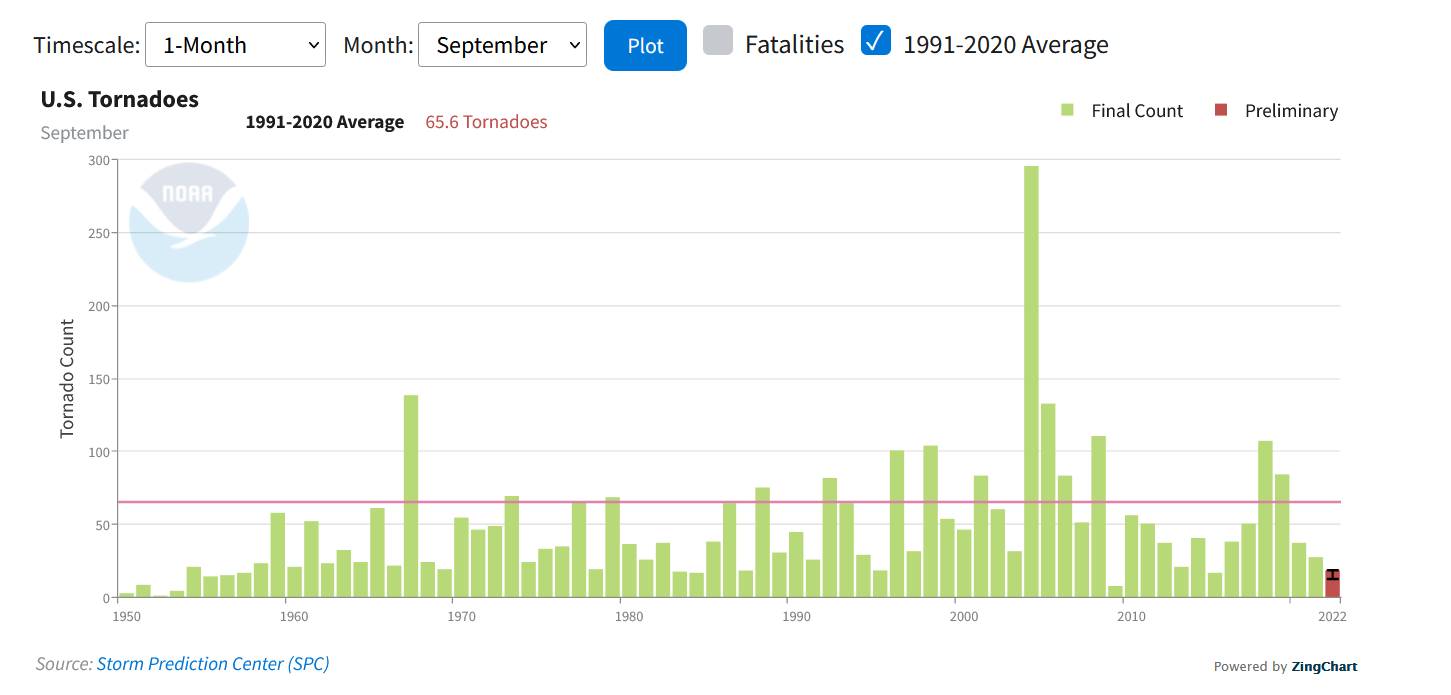Click the Fatalities checkbox label text

coord(794,45)
